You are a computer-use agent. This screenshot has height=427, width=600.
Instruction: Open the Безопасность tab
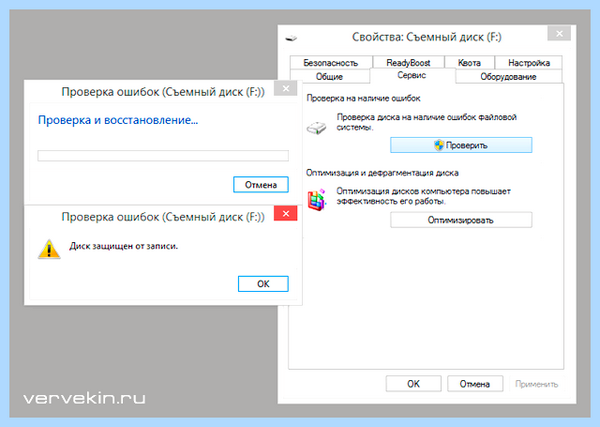click(331, 63)
